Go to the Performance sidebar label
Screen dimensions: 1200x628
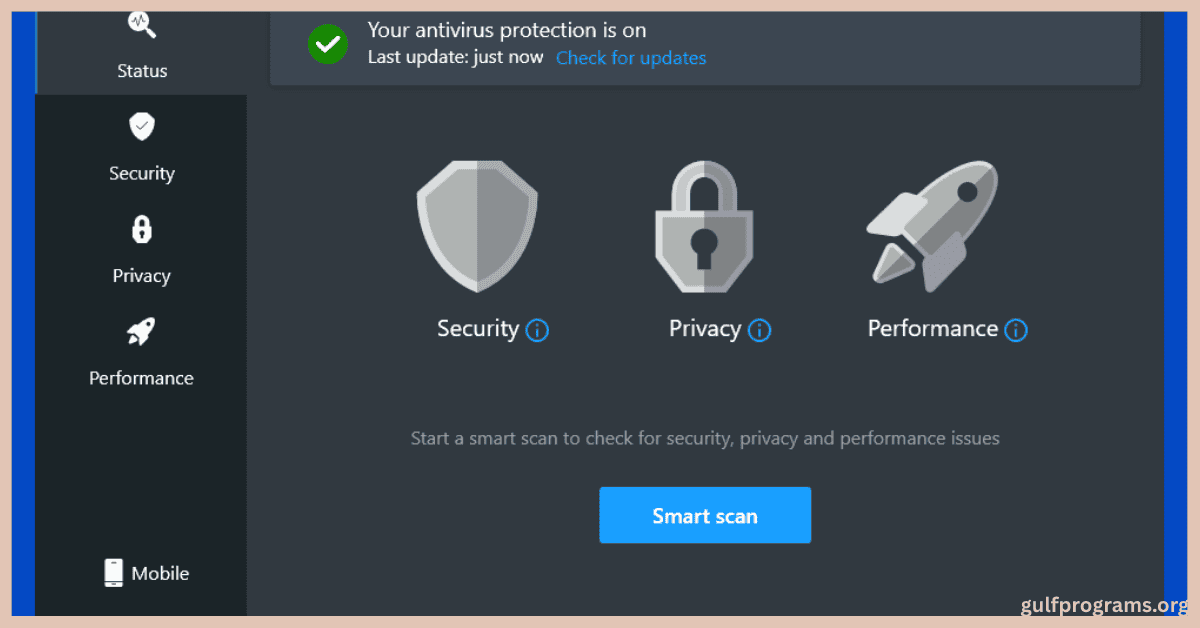(141, 378)
